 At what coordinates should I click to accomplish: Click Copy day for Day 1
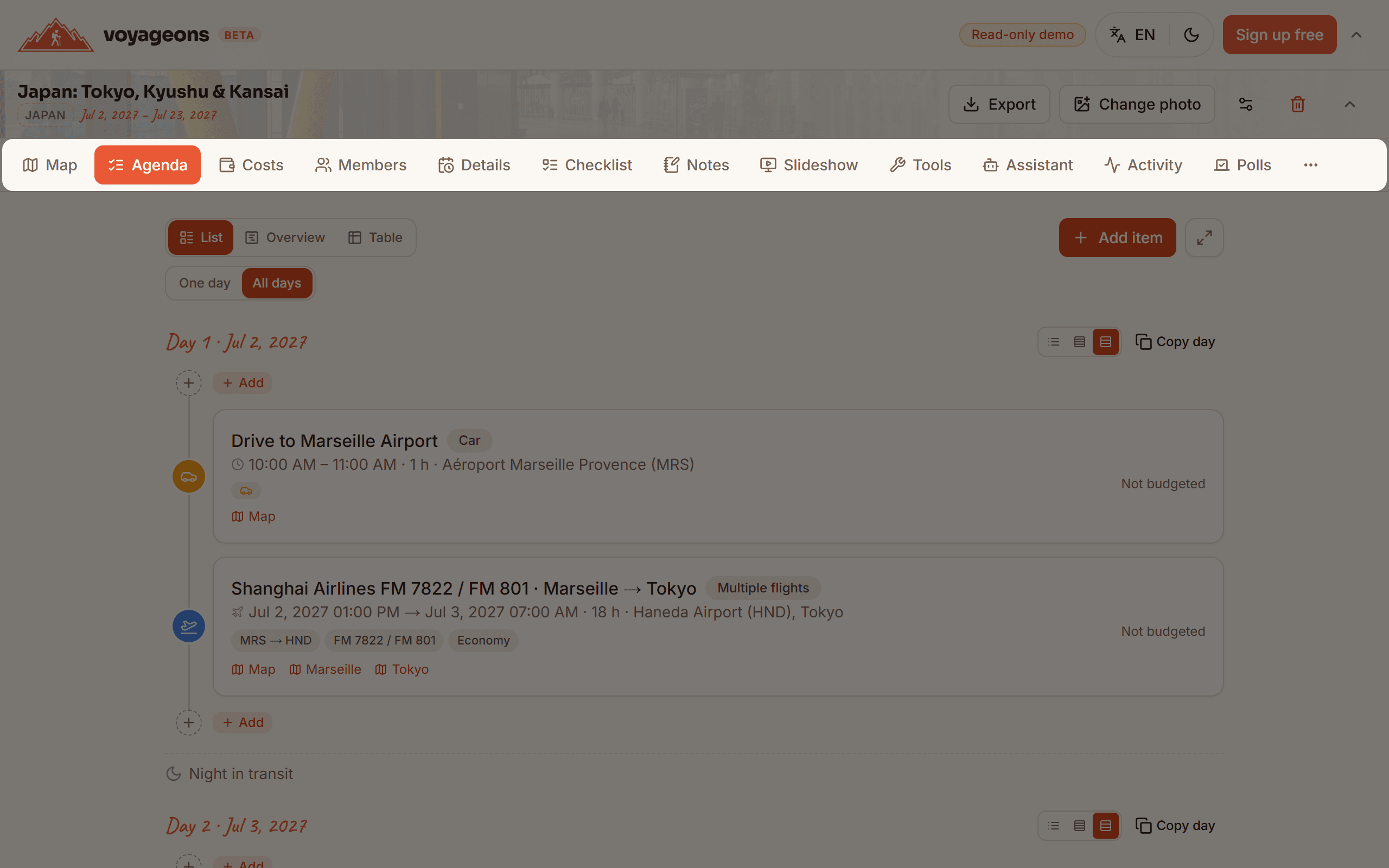(x=1175, y=342)
